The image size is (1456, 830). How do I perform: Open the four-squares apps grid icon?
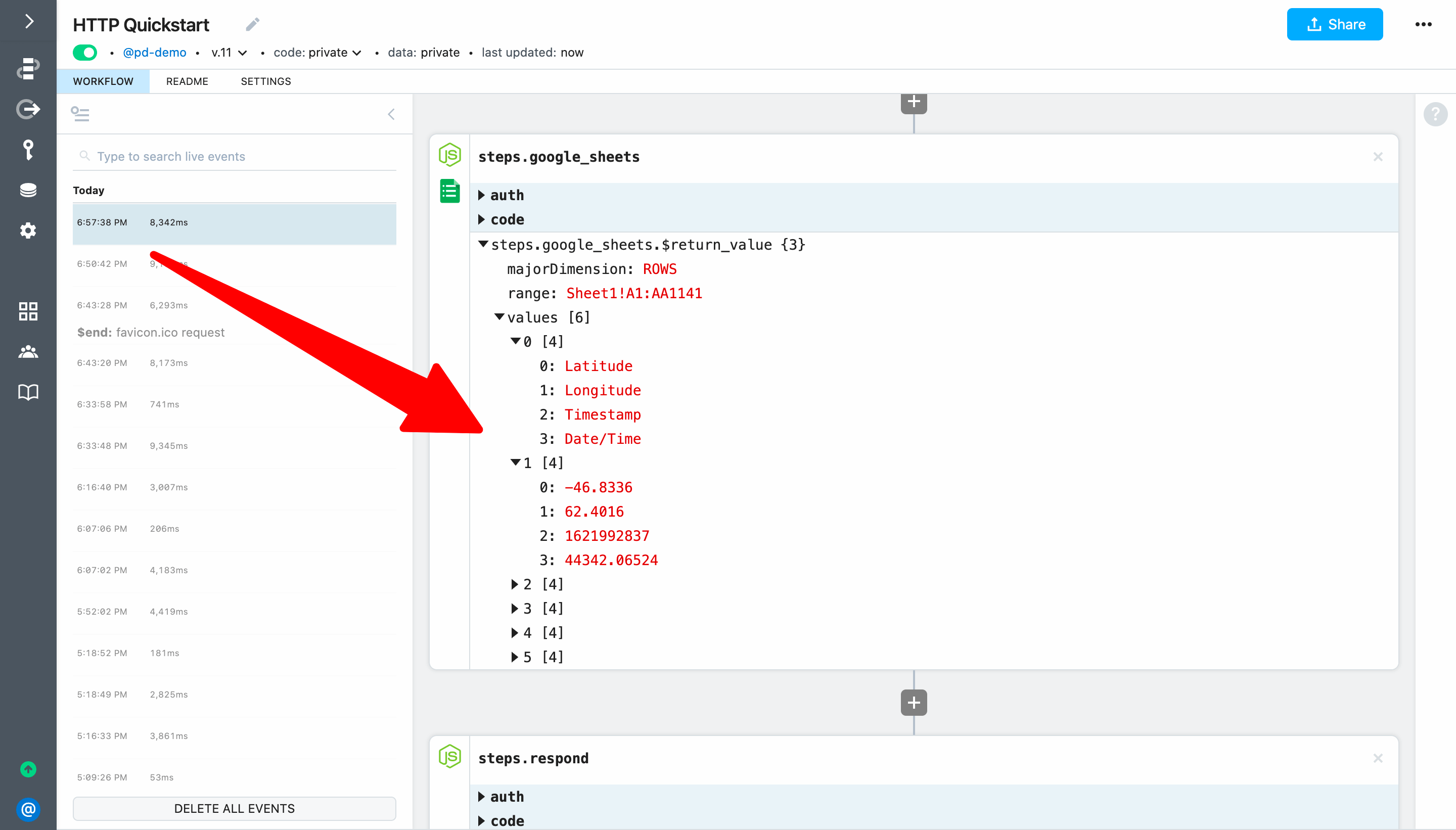[28, 311]
